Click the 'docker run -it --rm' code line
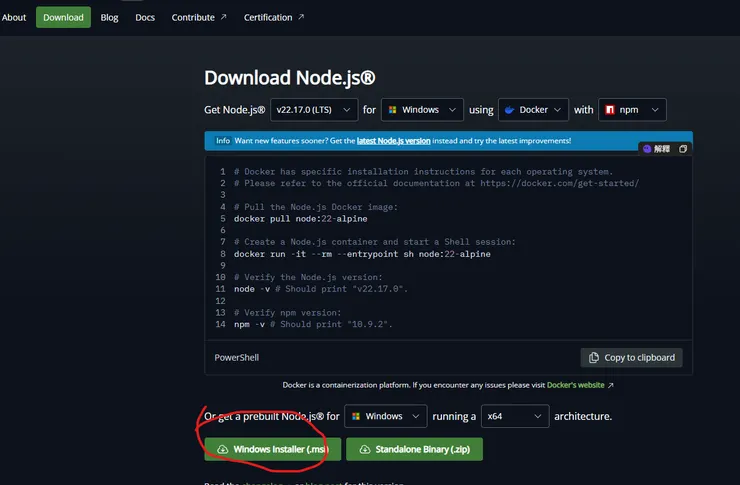The height and width of the screenshot is (485, 740). tap(362, 254)
